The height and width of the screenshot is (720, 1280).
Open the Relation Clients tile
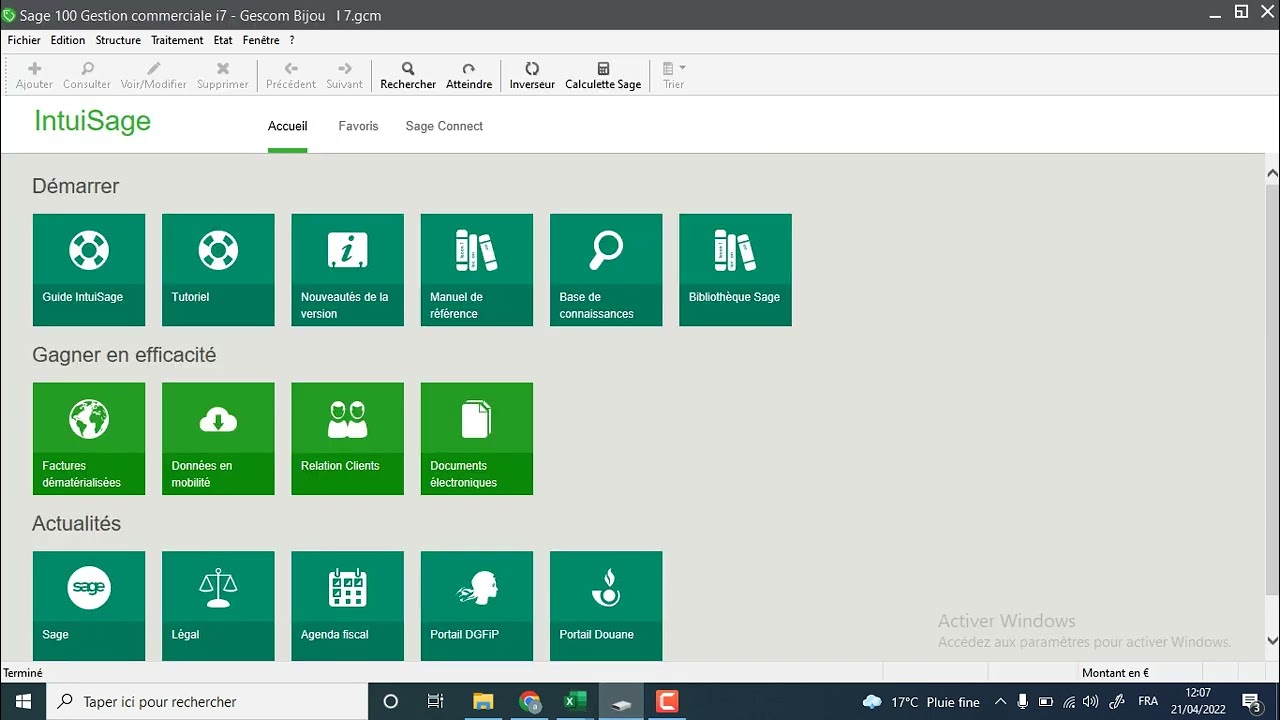coord(347,439)
